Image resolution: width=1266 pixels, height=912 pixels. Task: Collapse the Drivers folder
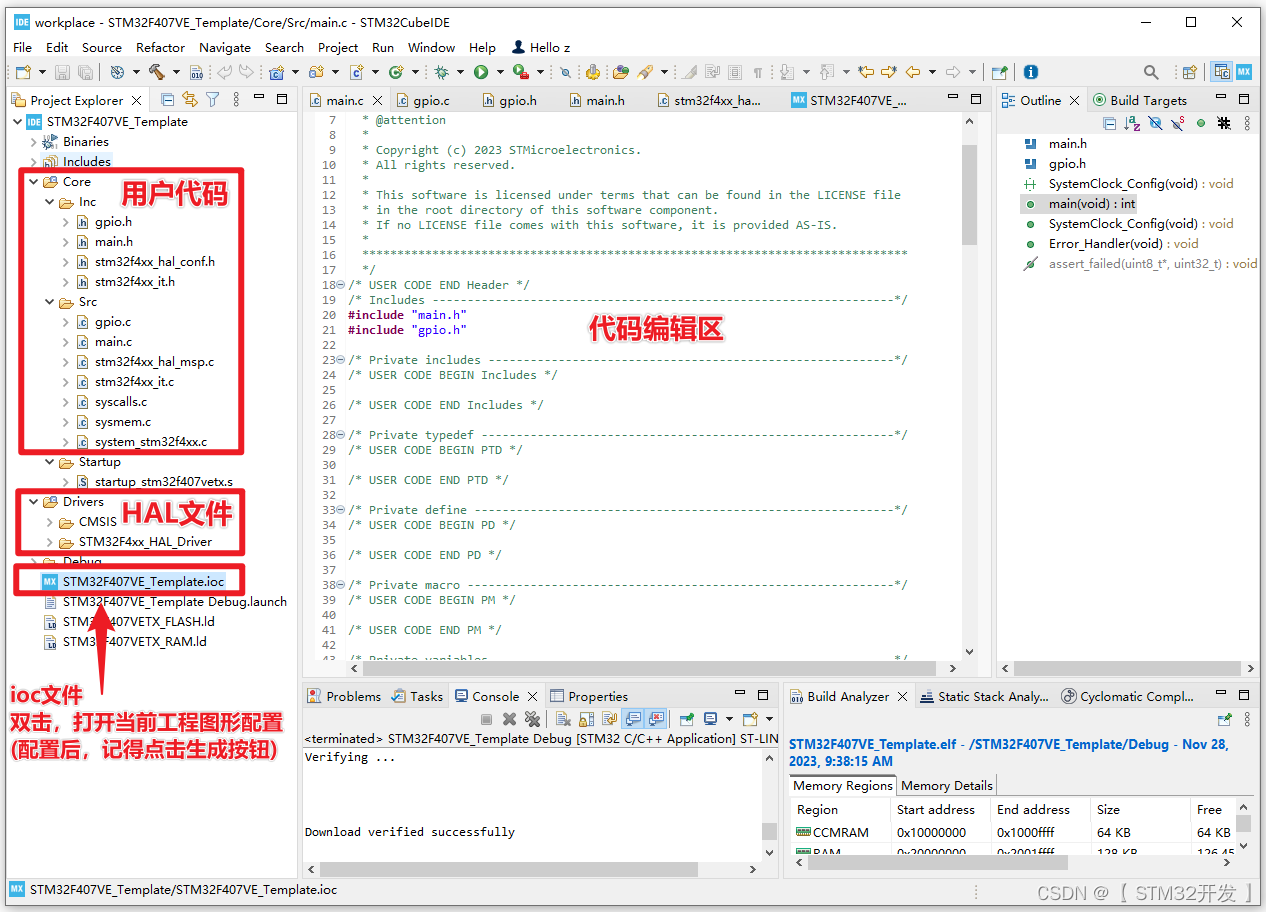[33, 502]
